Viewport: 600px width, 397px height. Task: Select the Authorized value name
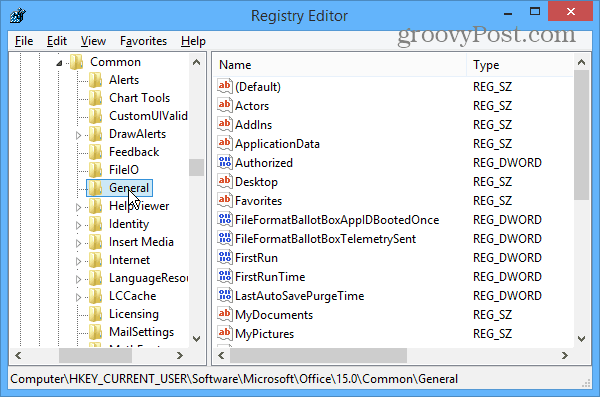(264, 163)
